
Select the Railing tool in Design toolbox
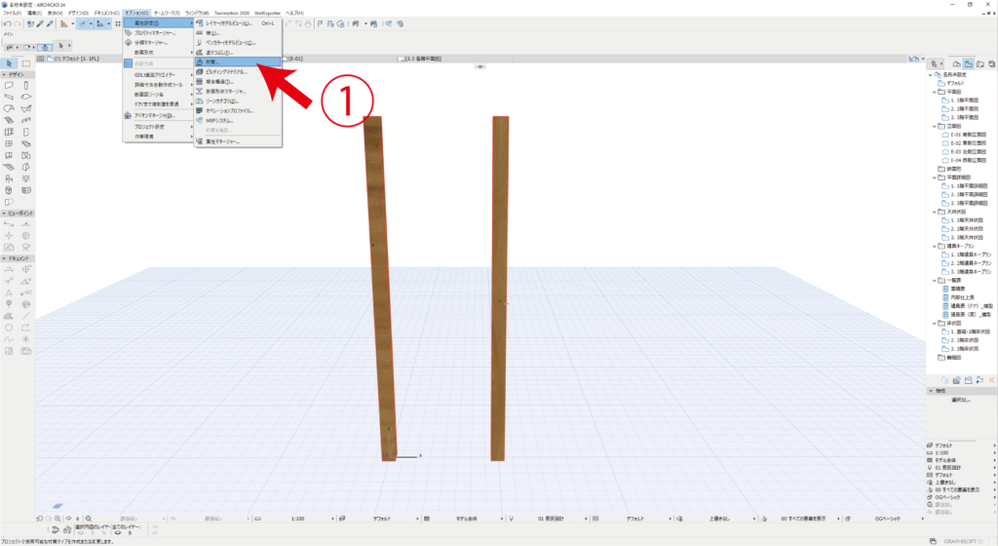coord(26,120)
